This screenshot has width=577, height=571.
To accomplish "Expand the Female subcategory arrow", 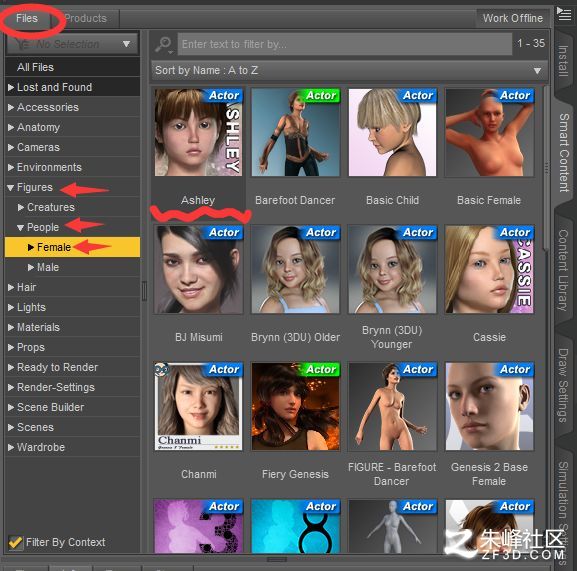I will (31, 247).
